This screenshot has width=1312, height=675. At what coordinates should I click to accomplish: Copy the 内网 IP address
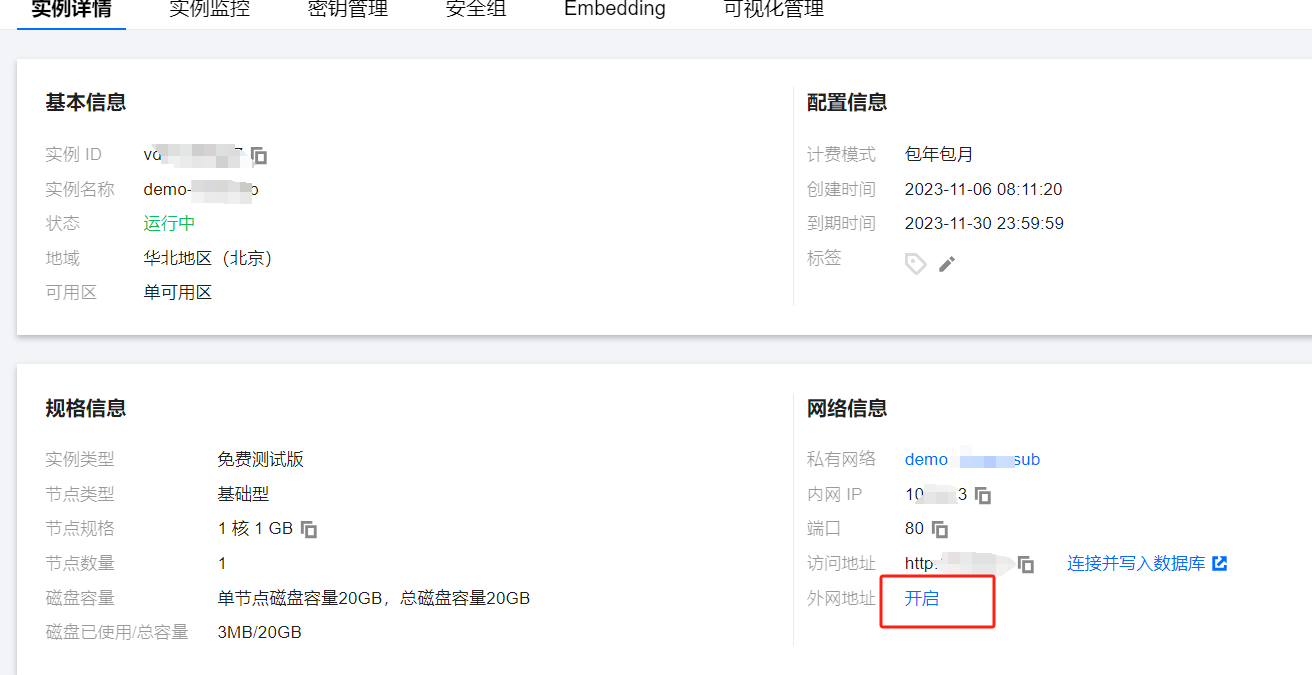tap(983, 495)
